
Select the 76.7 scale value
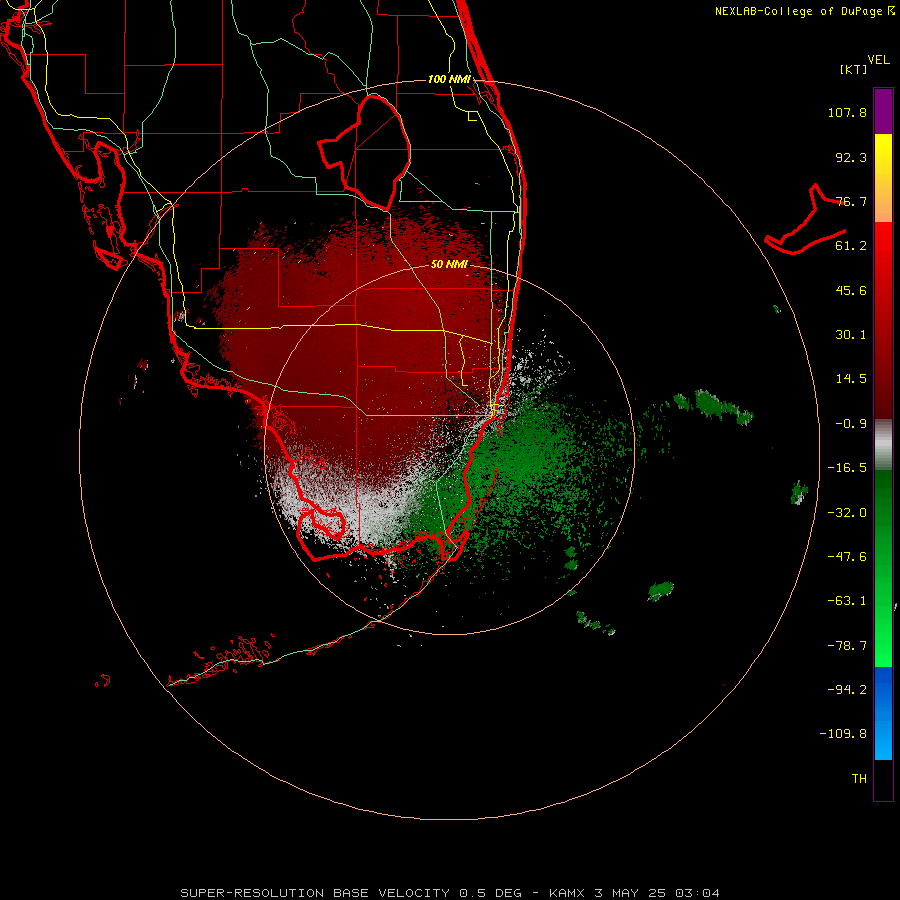pos(851,201)
